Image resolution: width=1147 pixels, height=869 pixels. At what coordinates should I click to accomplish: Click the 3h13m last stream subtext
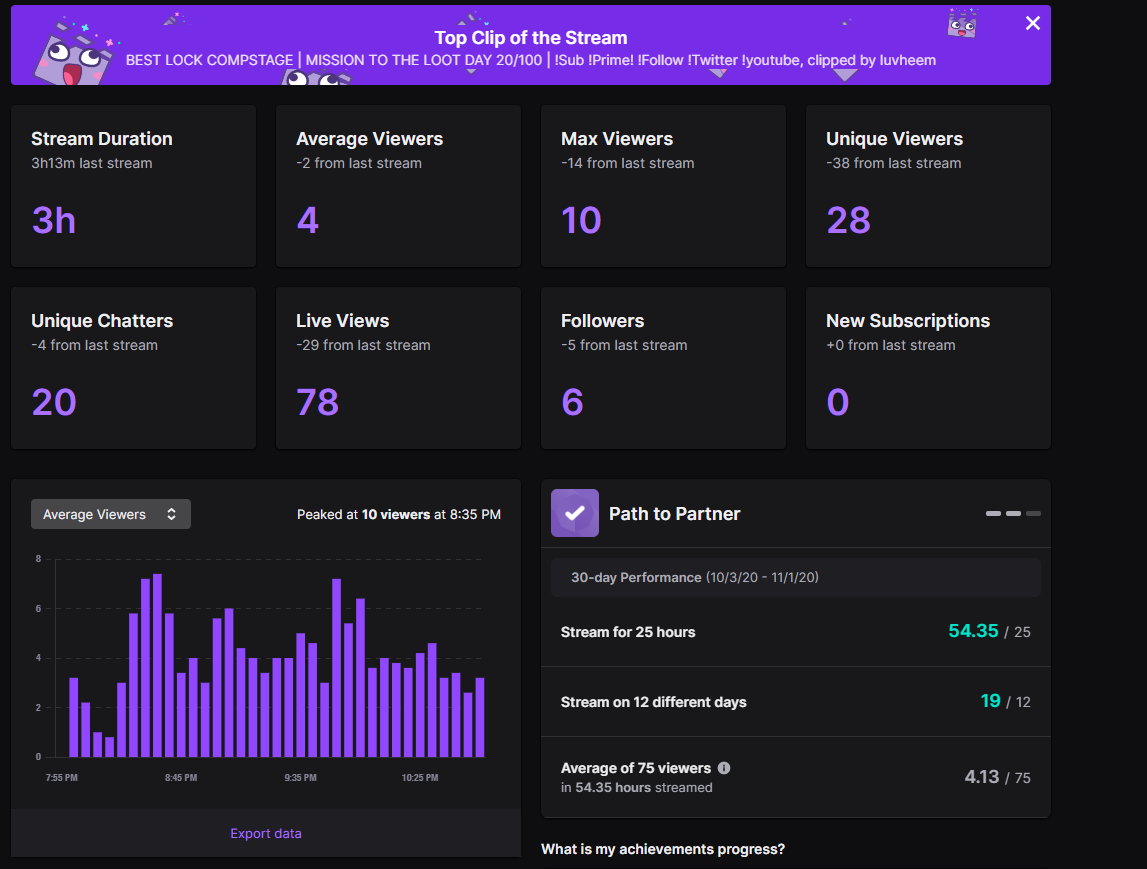pos(91,163)
